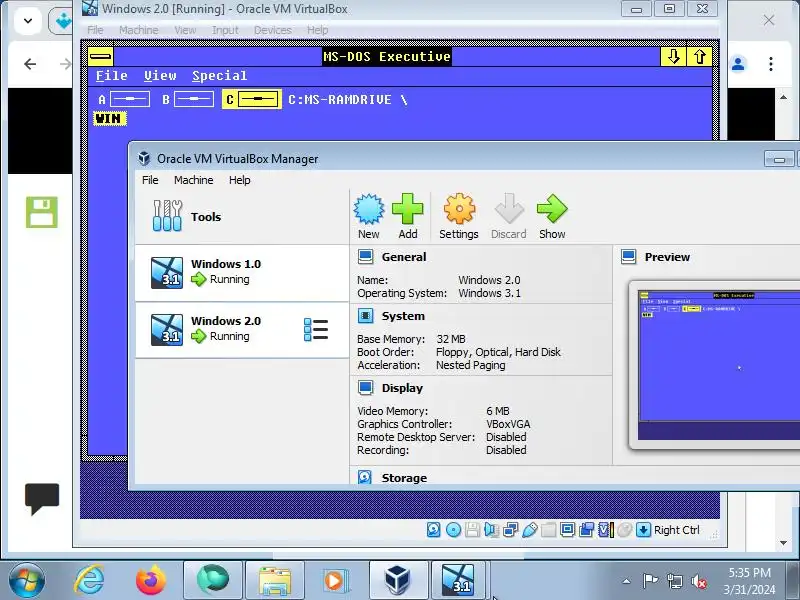Open the browser tab dropdown chevron
The height and width of the screenshot is (600, 800).
click(28, 21)
